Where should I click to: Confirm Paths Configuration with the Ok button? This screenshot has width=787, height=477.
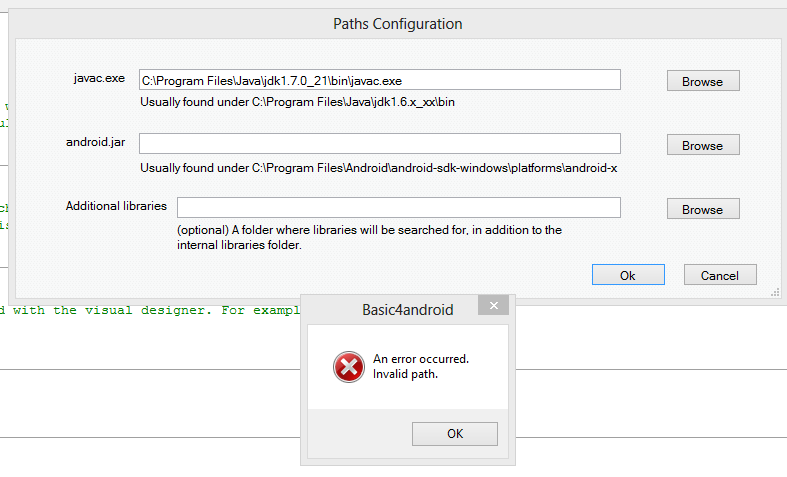627,275
